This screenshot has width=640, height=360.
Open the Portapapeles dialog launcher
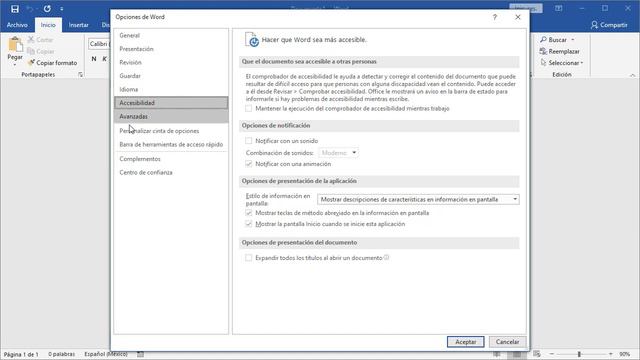pyautogui.click(x=80, y=74)
